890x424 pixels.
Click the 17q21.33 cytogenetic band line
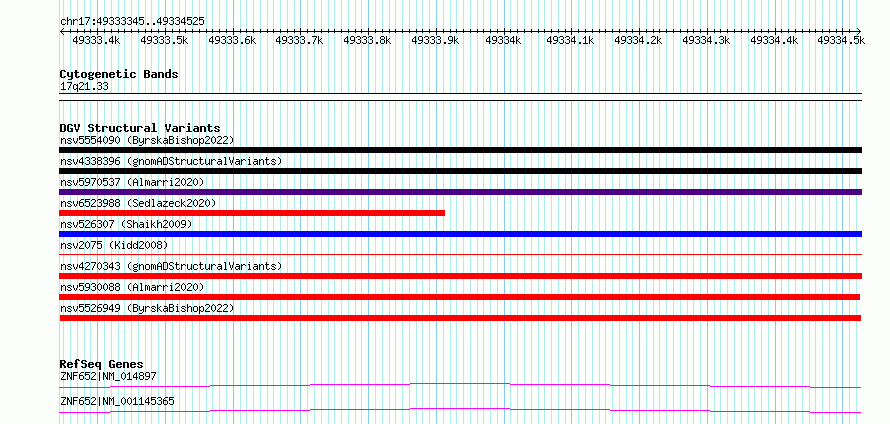460,97
